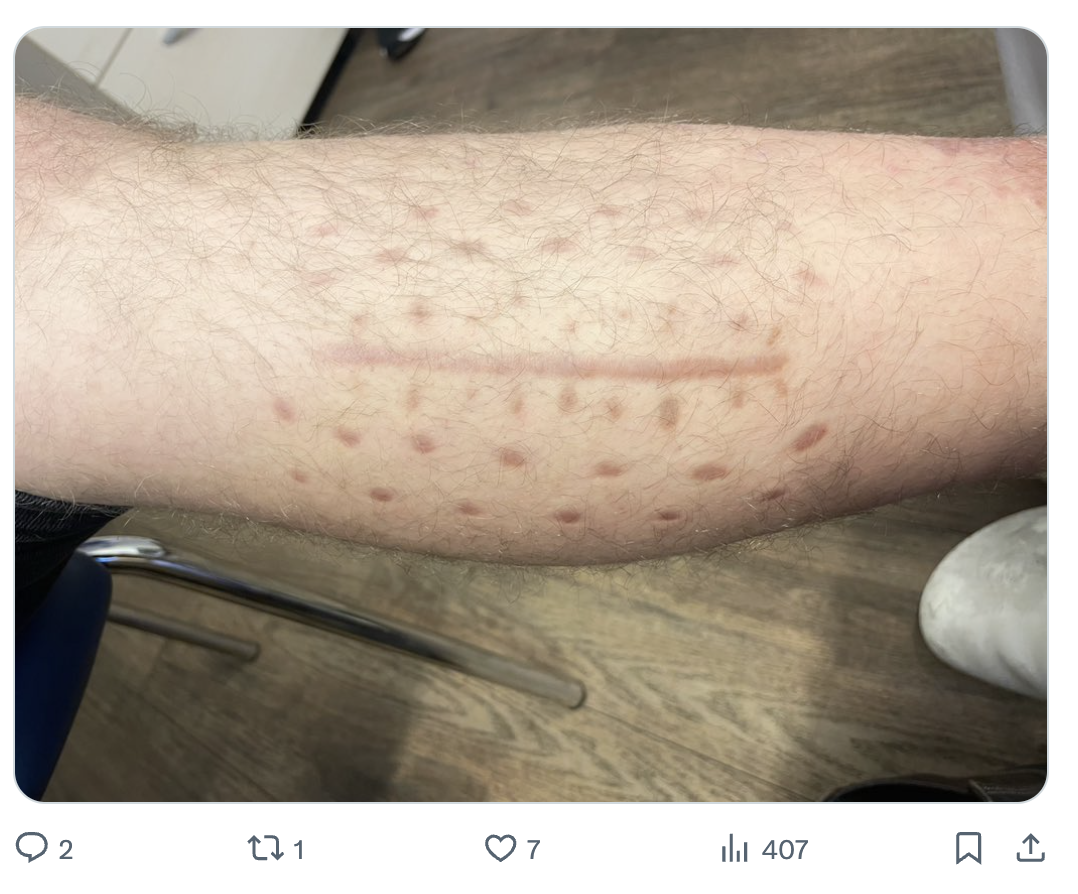1078x894 pixels.
Task: View post impressions via the 407 statistic
Action: coord(785,850)
